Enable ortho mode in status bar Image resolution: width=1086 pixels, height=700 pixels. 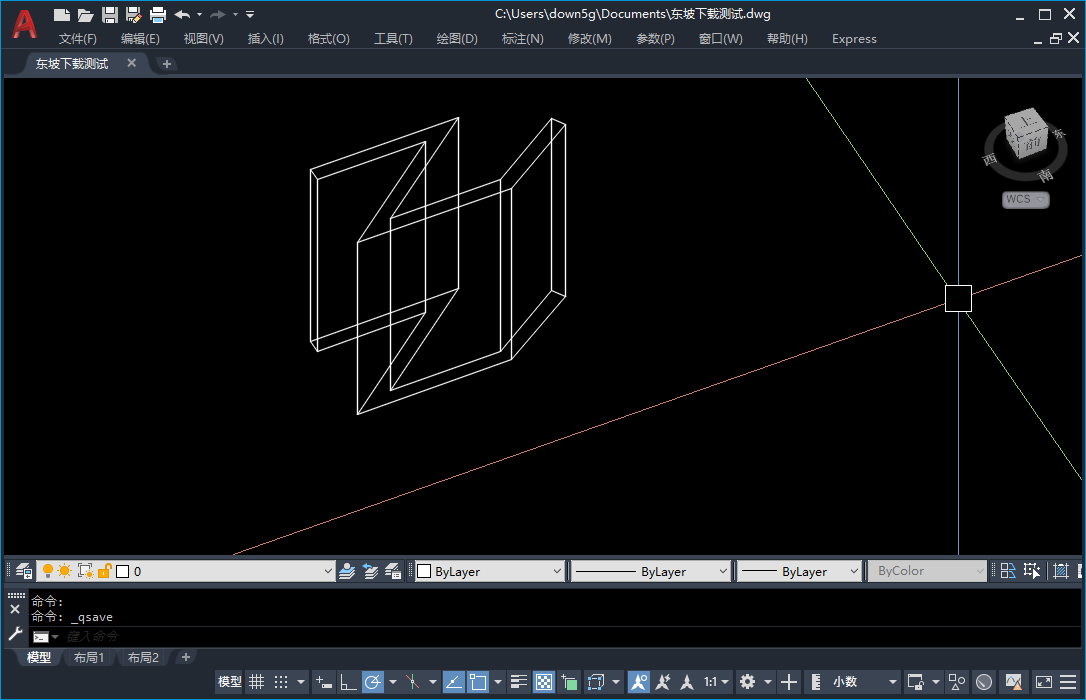[347, 681]
